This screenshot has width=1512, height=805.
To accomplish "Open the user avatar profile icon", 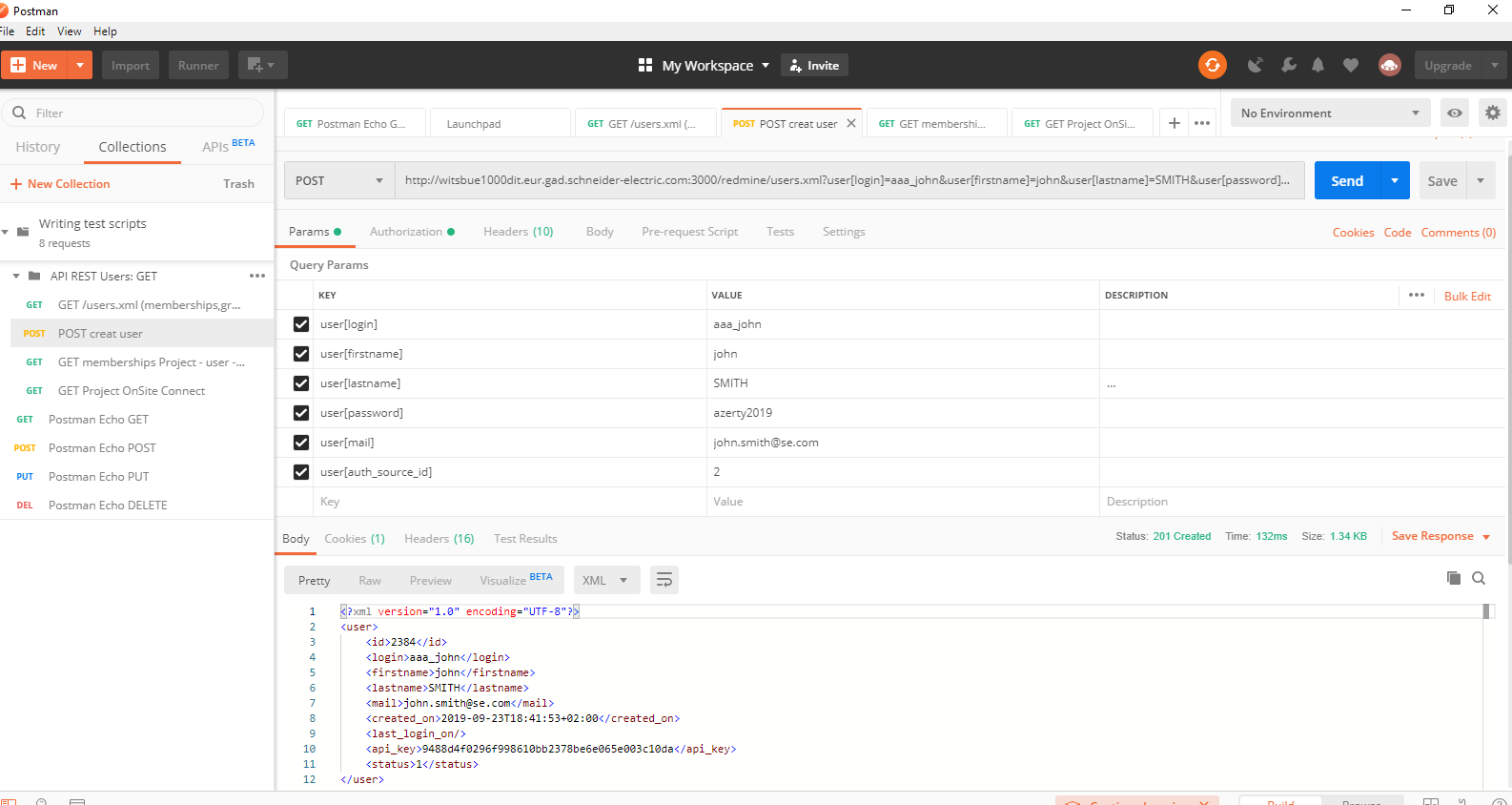I will click(1389, 65).
